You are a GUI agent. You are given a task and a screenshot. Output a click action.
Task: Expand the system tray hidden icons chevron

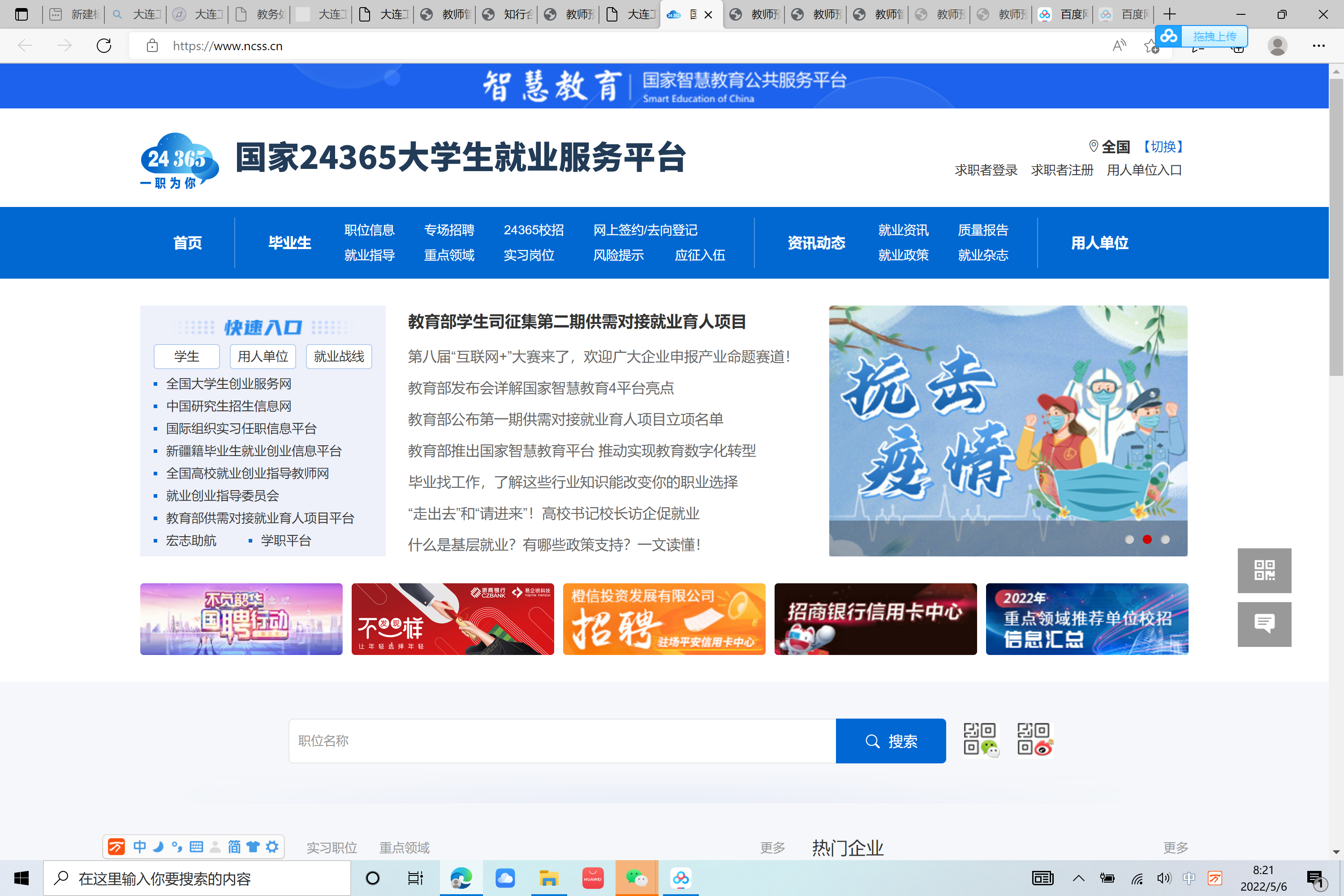point(1078,878)
